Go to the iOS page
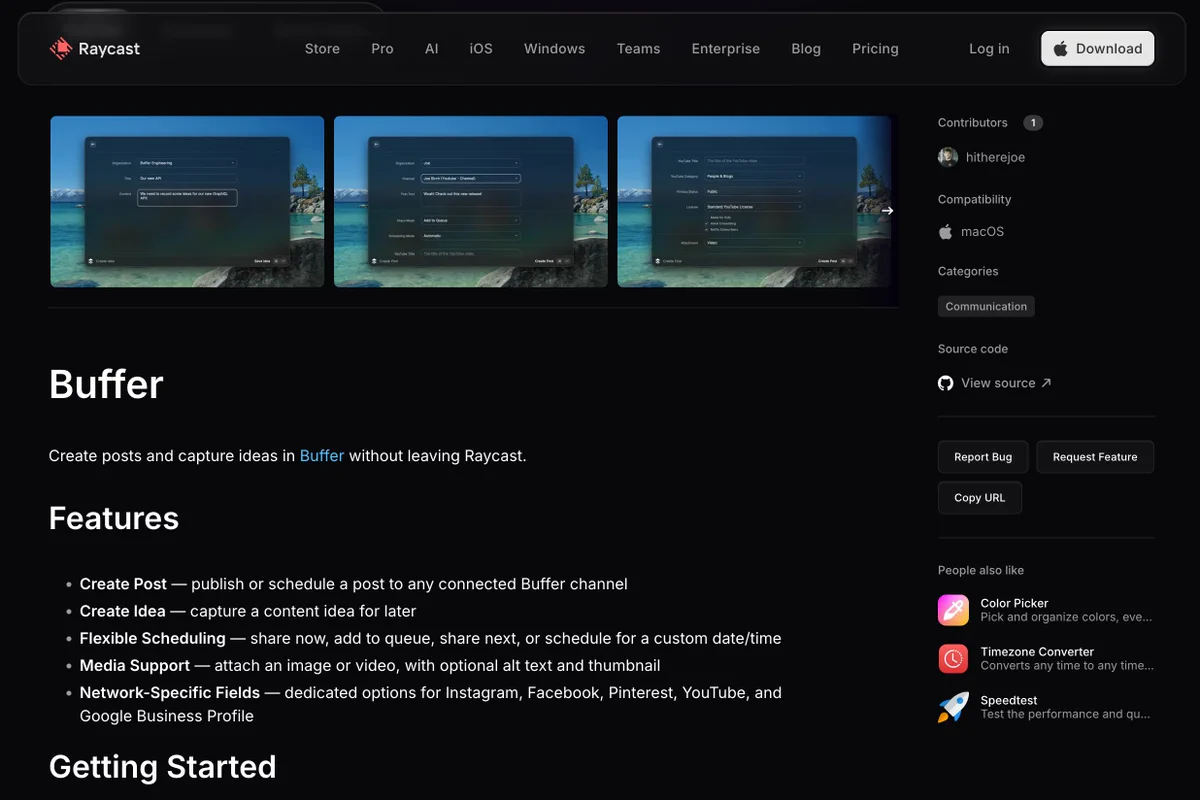 481,48
